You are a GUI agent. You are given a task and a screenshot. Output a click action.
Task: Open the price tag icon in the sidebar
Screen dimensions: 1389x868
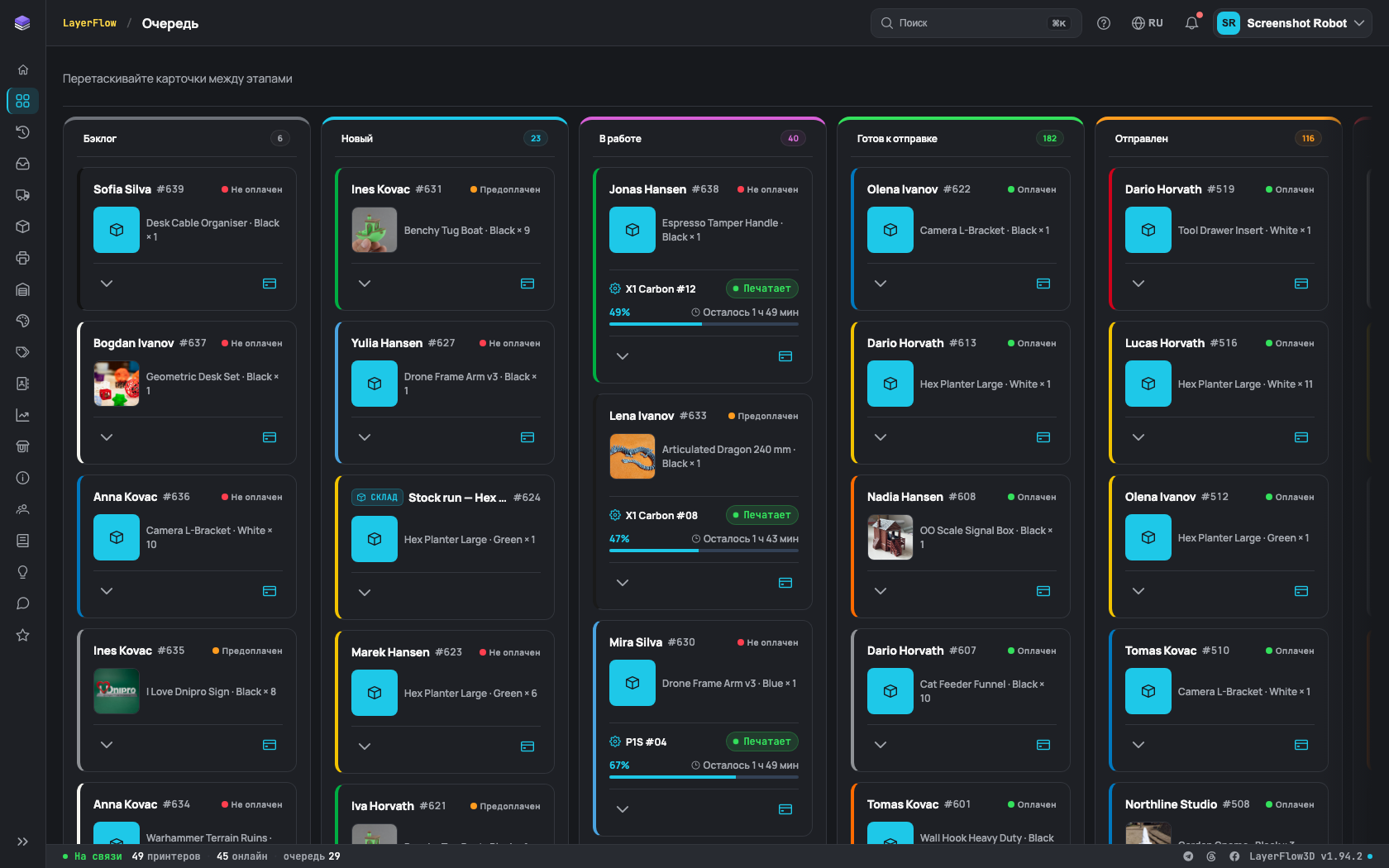click(x=23, y=352)
